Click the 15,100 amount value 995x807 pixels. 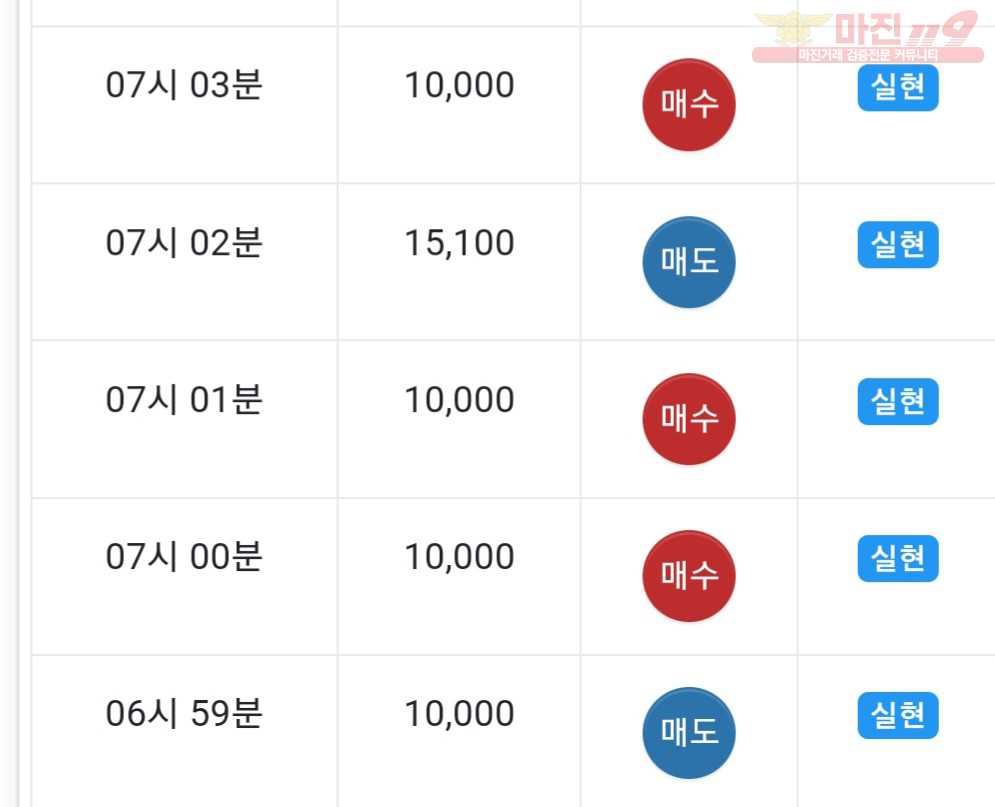point(459,244)
